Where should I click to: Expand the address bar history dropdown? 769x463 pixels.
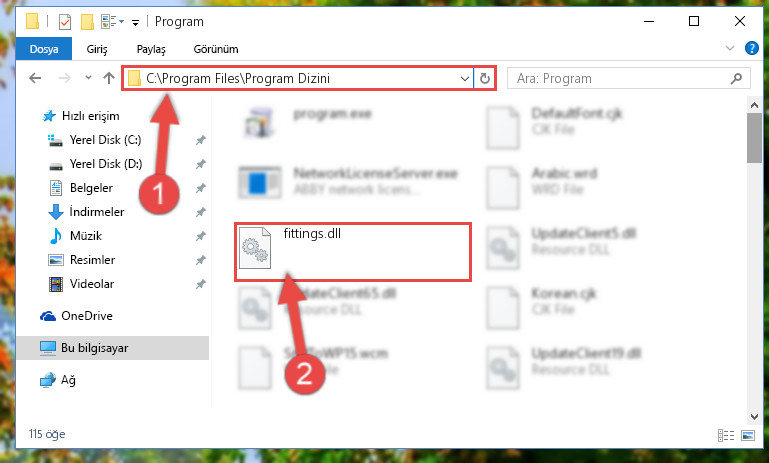pyautogui.click(x=464, y=78)
